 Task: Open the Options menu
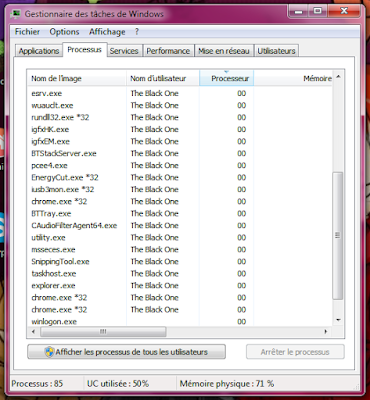(64, 32)
